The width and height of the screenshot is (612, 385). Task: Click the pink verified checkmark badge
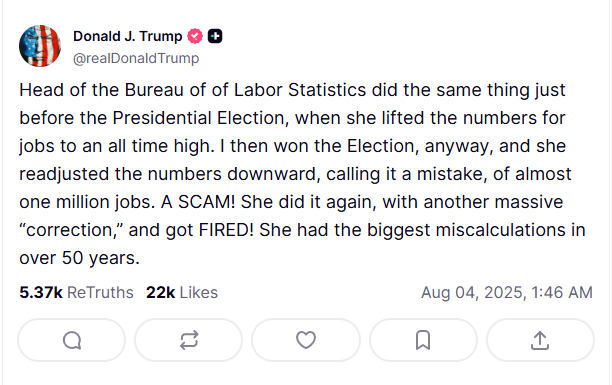coord(195,36)
